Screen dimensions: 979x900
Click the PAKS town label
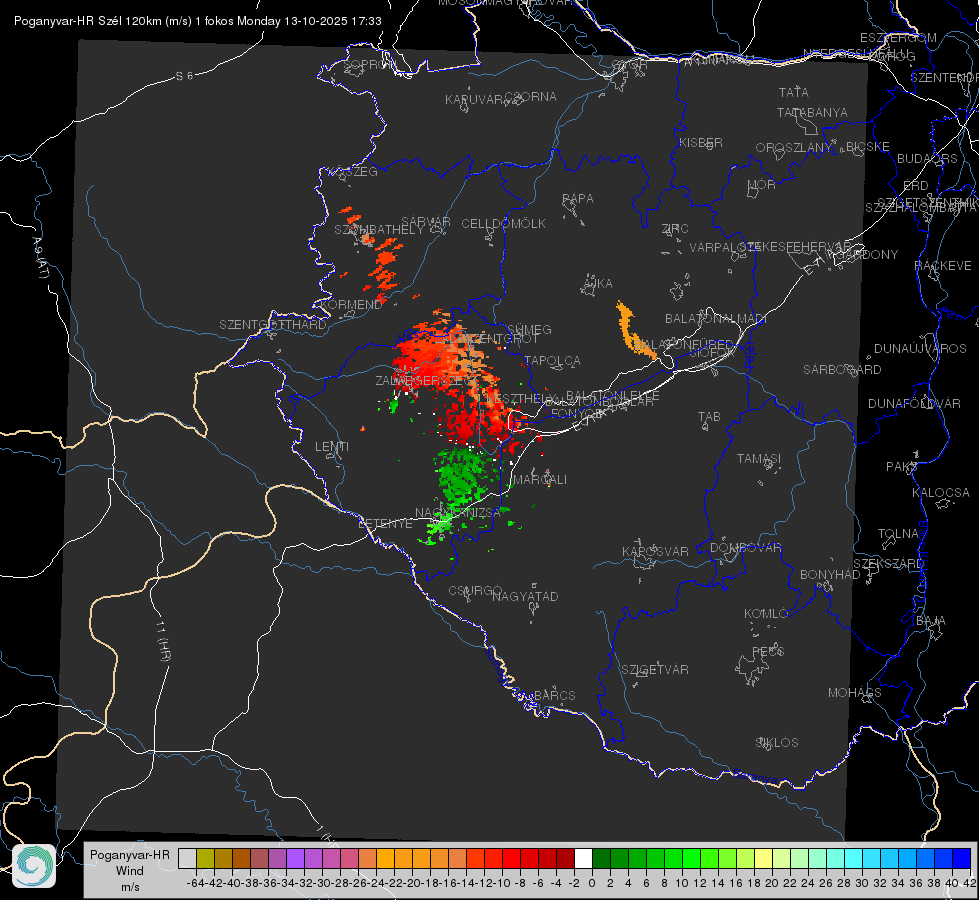pos(902,467)
